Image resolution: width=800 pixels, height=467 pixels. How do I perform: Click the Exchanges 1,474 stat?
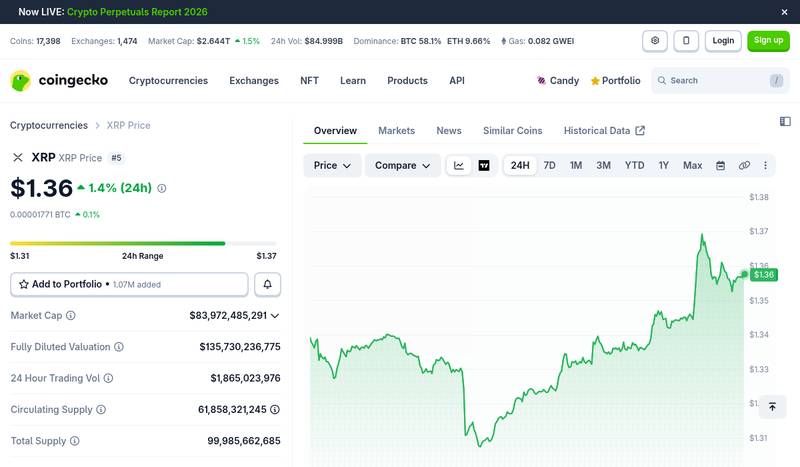coord(104,41)
